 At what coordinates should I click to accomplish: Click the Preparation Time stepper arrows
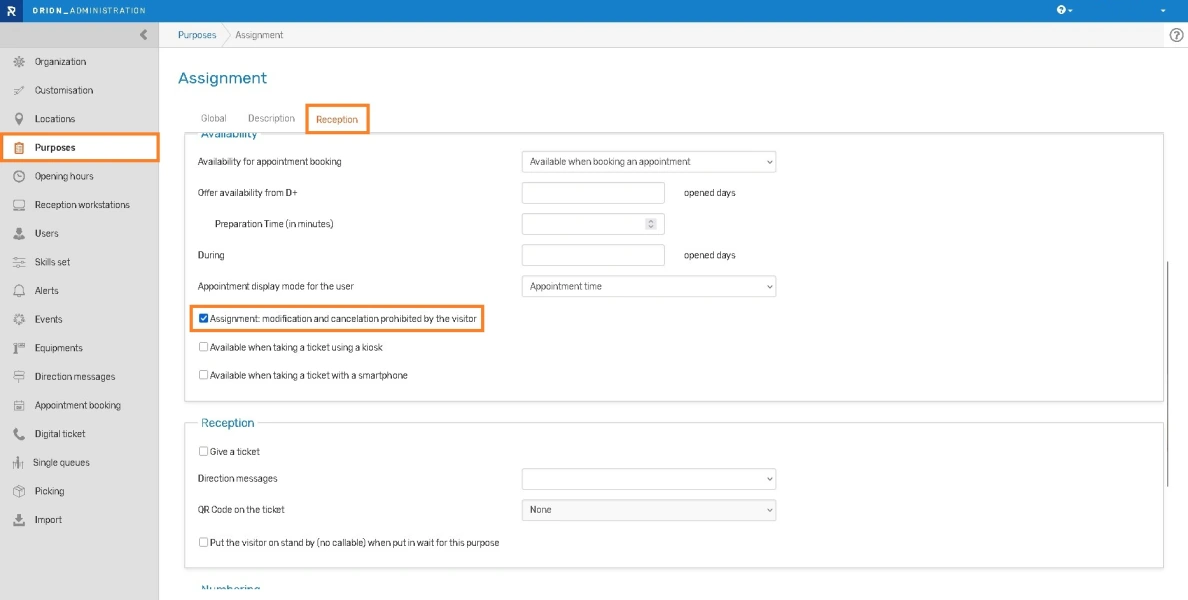651,224
